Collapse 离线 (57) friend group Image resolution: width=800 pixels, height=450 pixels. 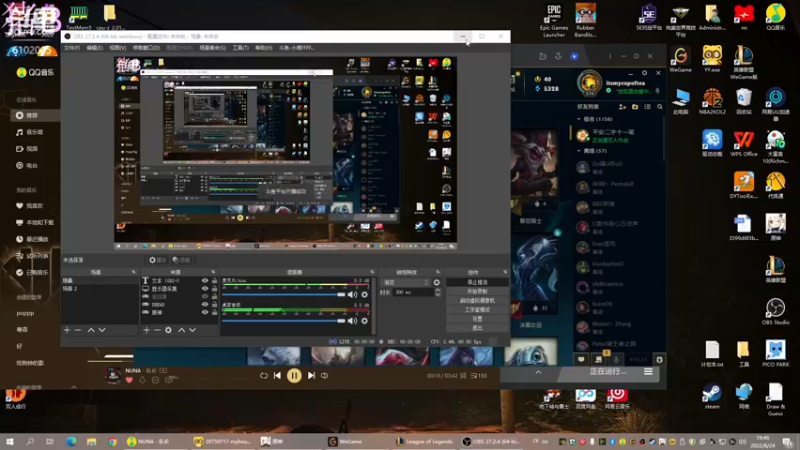[579, 151]
